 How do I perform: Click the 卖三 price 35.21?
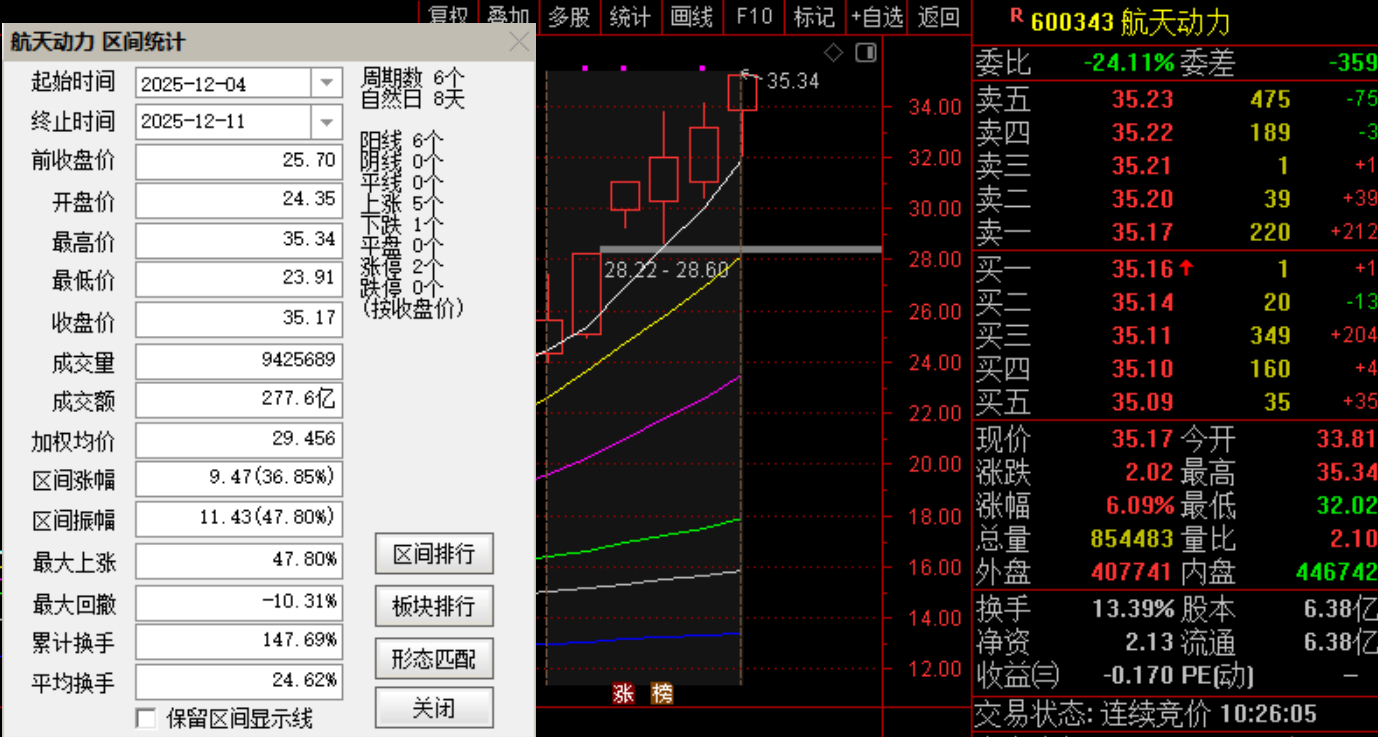pos(1142,165)
